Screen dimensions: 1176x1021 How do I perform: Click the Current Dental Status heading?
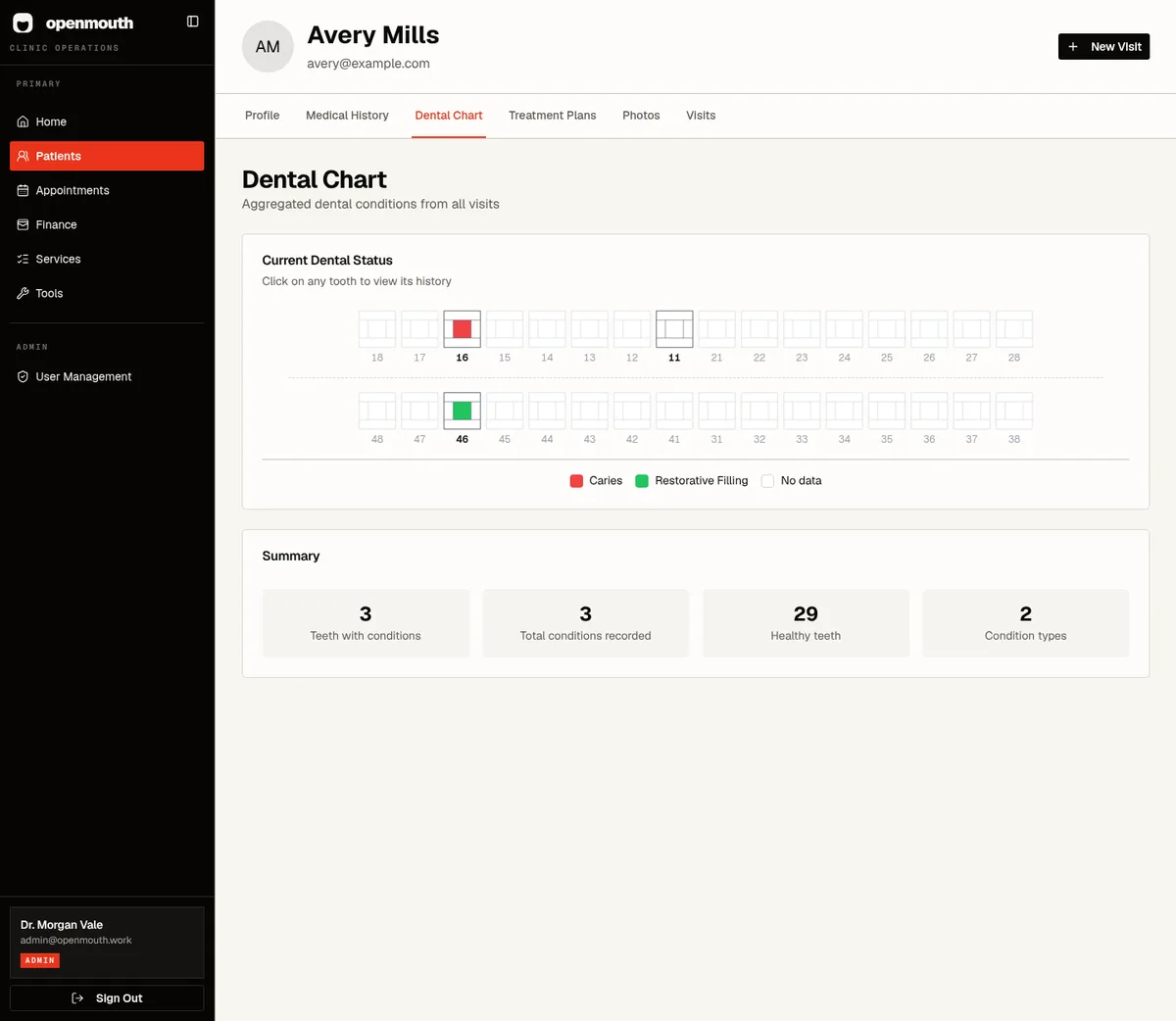[x=327, y=261]
